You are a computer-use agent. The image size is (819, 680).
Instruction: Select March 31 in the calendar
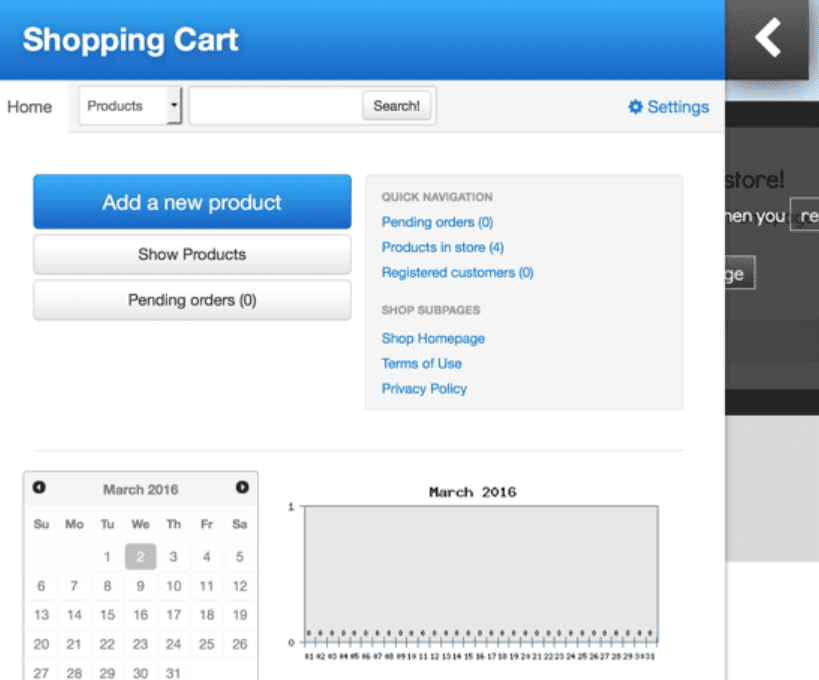pos(173,672)
